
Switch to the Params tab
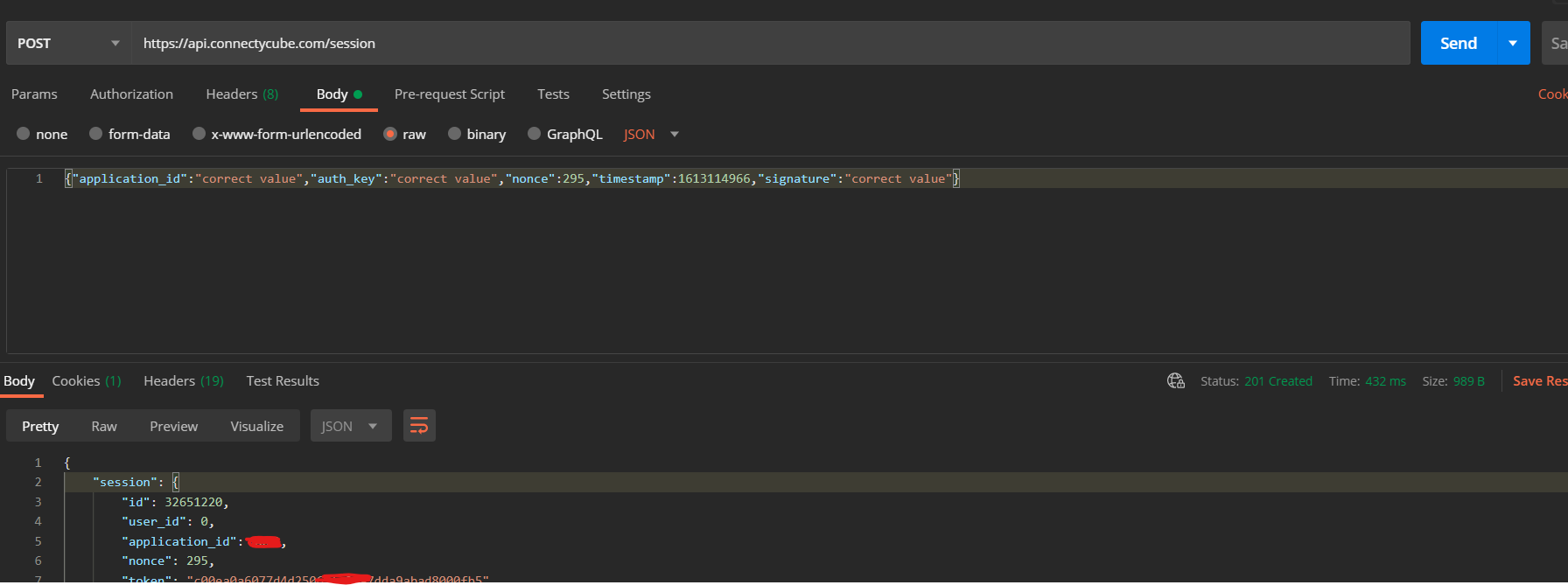pyautogui.click(x=34, y=94)
